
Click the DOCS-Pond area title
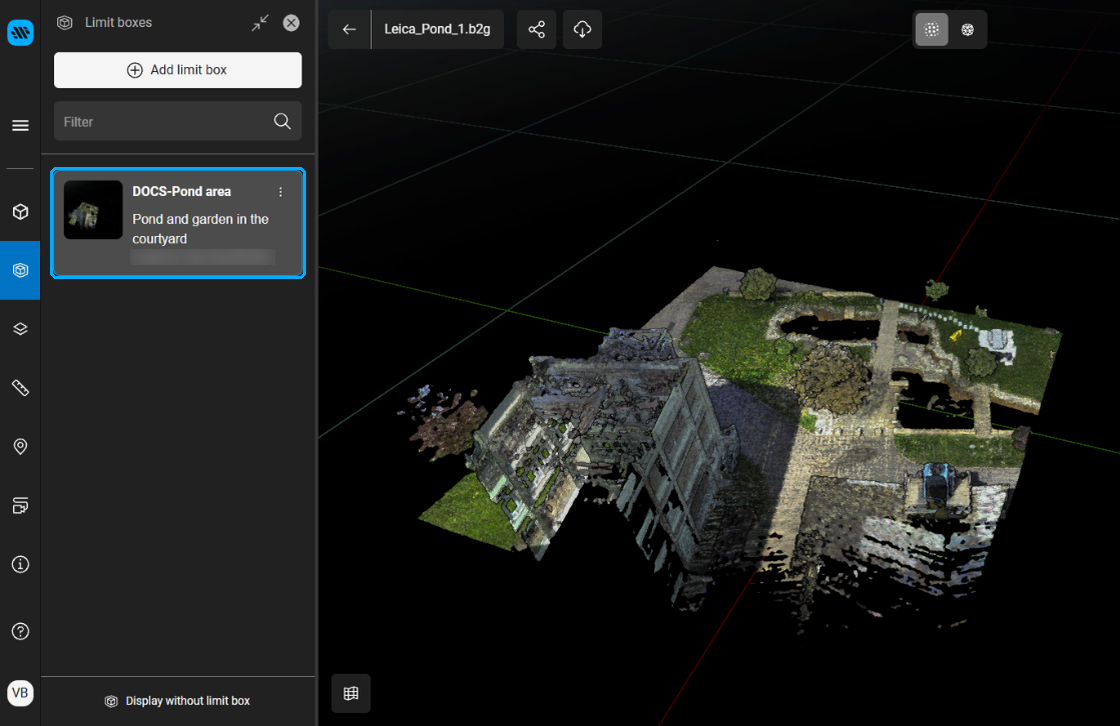point(181,192)
